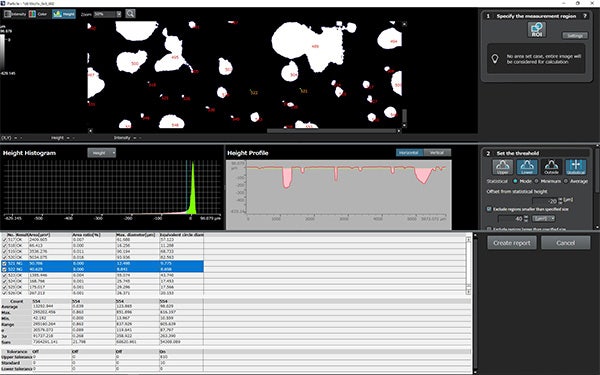Image resolution: width=600 pixels, height=375 pixels.
Task: Select the Lower threshold icon
Action: [527, 167]
